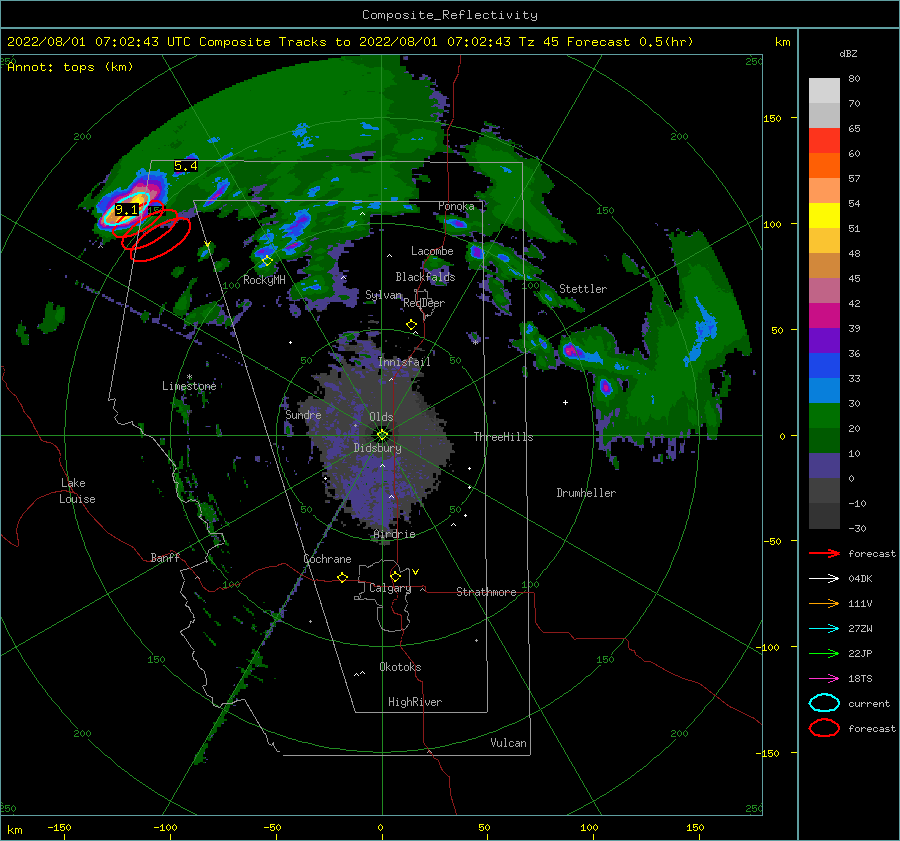Click the Innisfail label
This screenshot has height=841, width=900.
coord(404,362)
